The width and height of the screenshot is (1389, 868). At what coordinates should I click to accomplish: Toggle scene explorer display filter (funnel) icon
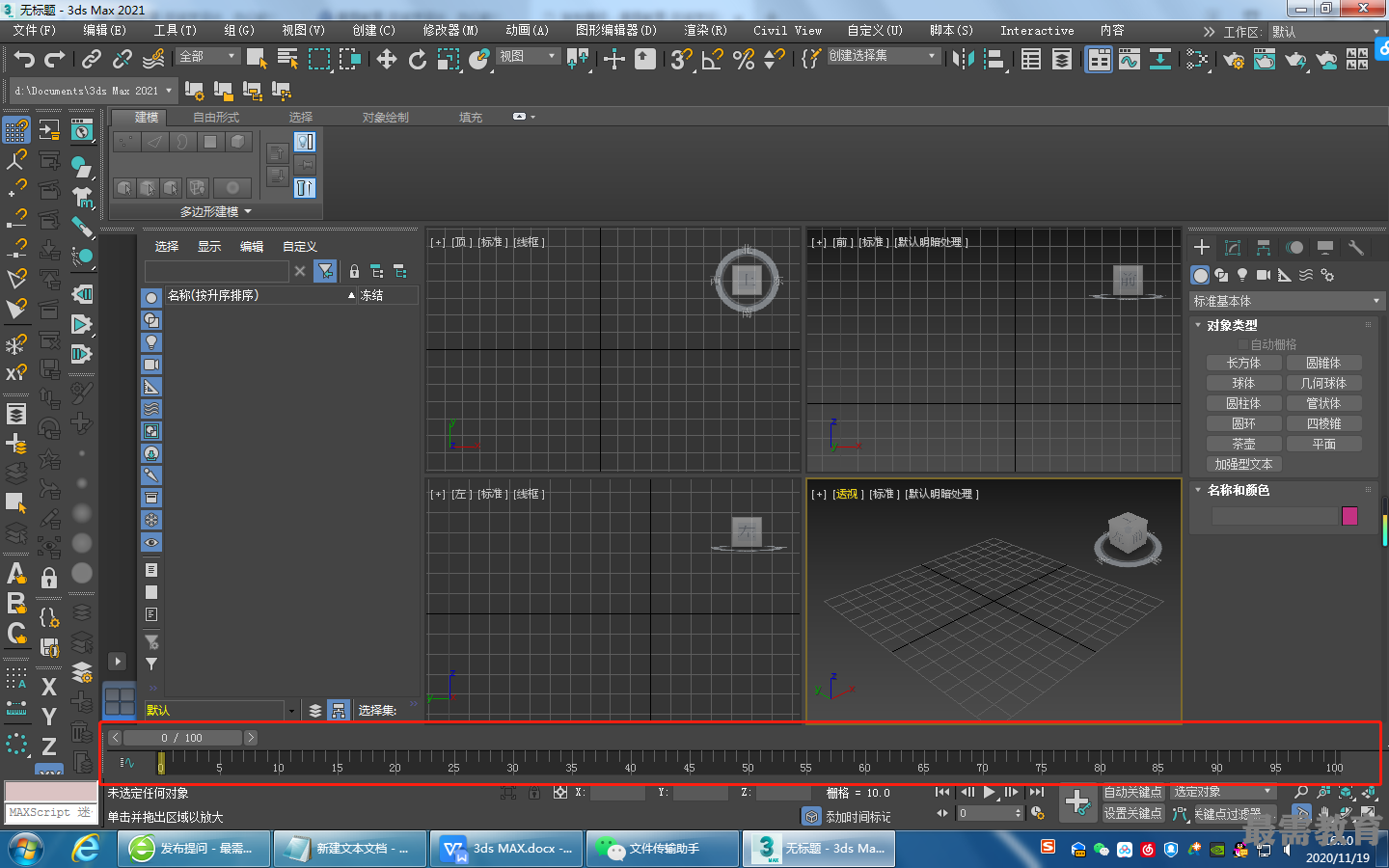point(326,272)
